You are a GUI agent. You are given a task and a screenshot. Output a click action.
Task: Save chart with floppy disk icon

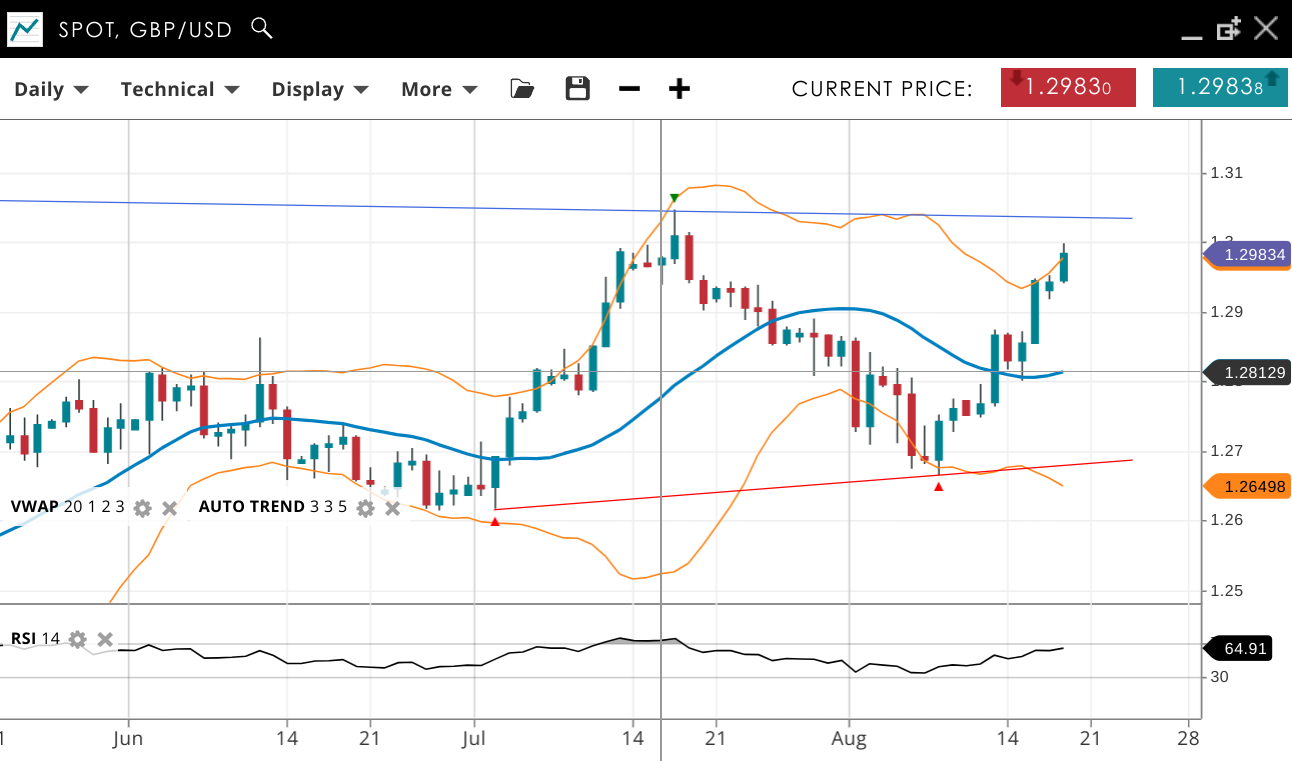click(x=577, y=89)
